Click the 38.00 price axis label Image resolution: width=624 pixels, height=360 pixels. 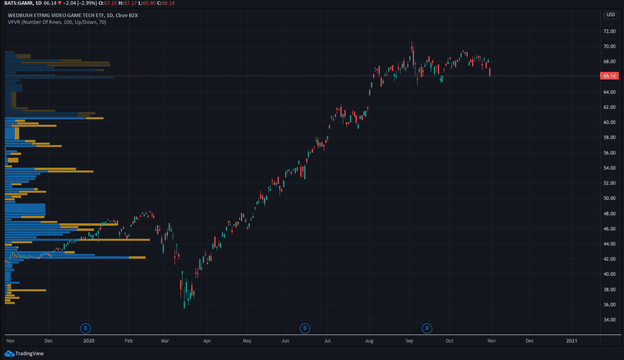tap(609, 290)
